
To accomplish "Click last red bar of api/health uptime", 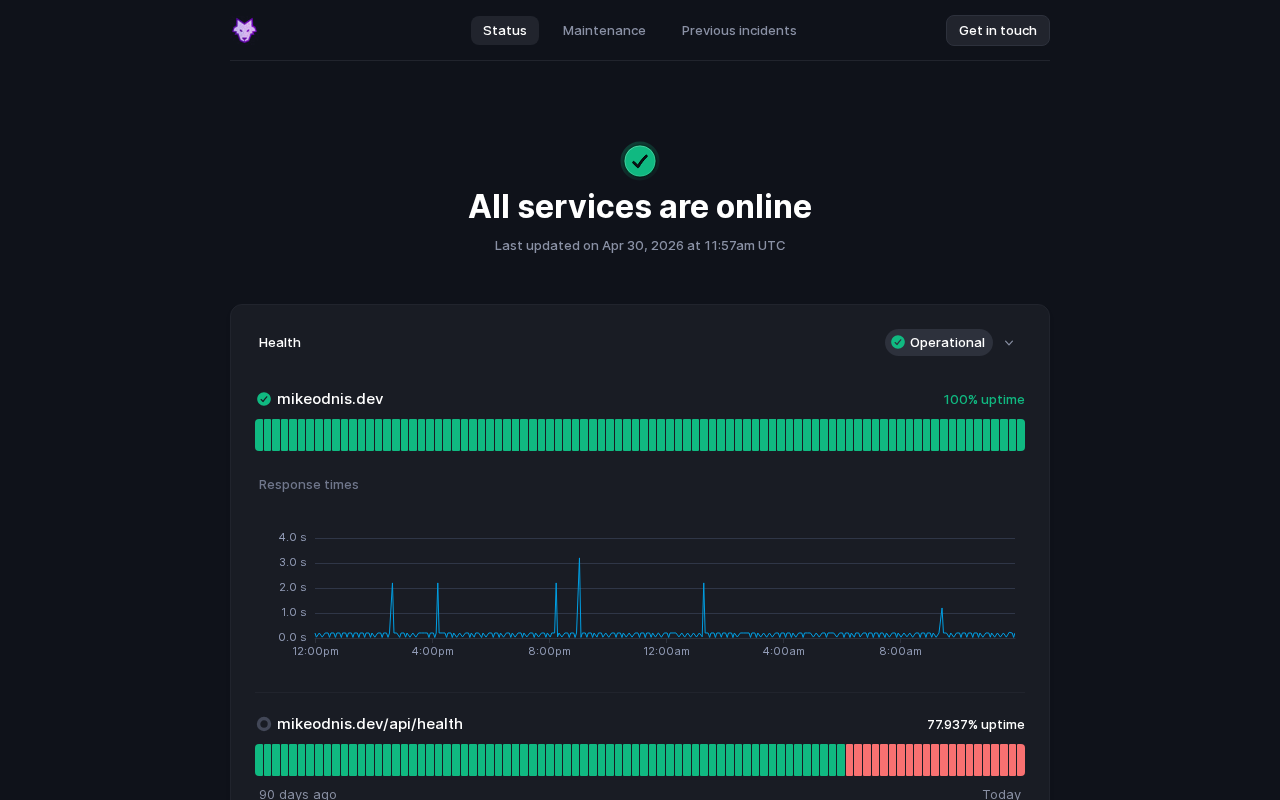I will pyautogui.click(x=1021, y=760).
